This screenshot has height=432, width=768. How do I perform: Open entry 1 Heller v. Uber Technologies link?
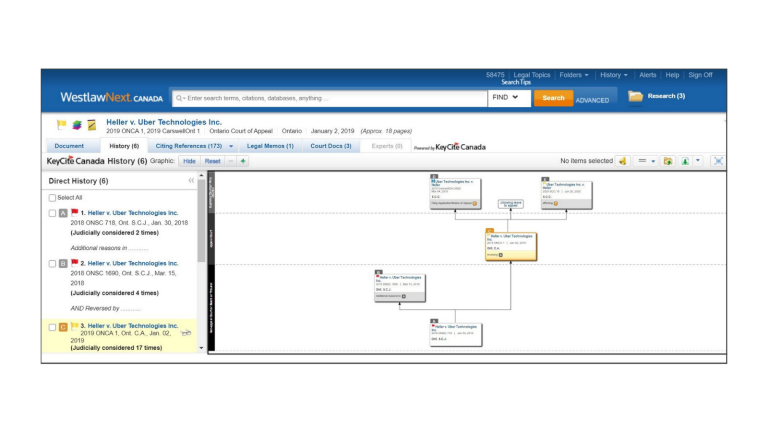(x=133, y=213)
